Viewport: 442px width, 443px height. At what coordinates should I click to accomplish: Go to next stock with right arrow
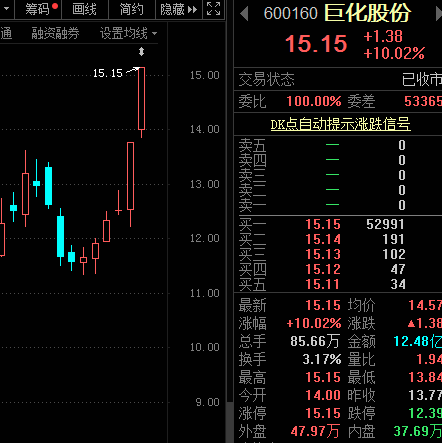point(439,14)
